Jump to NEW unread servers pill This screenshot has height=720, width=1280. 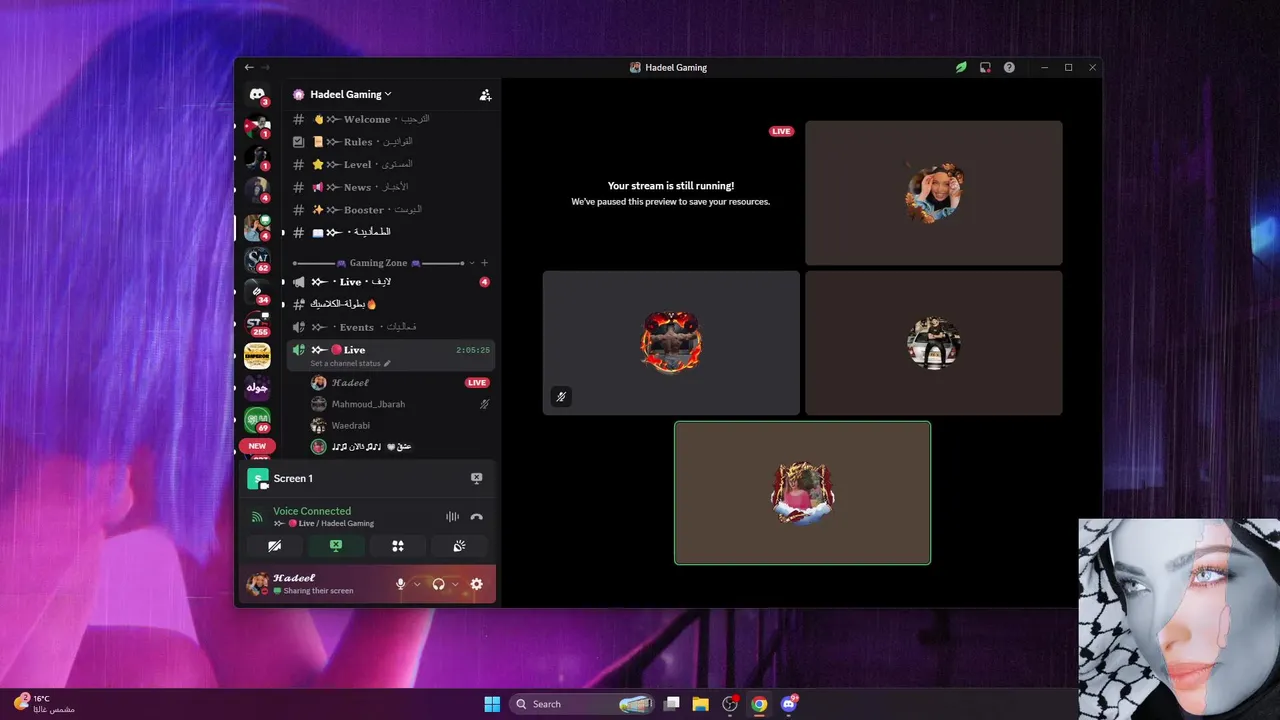click(257, 446)
